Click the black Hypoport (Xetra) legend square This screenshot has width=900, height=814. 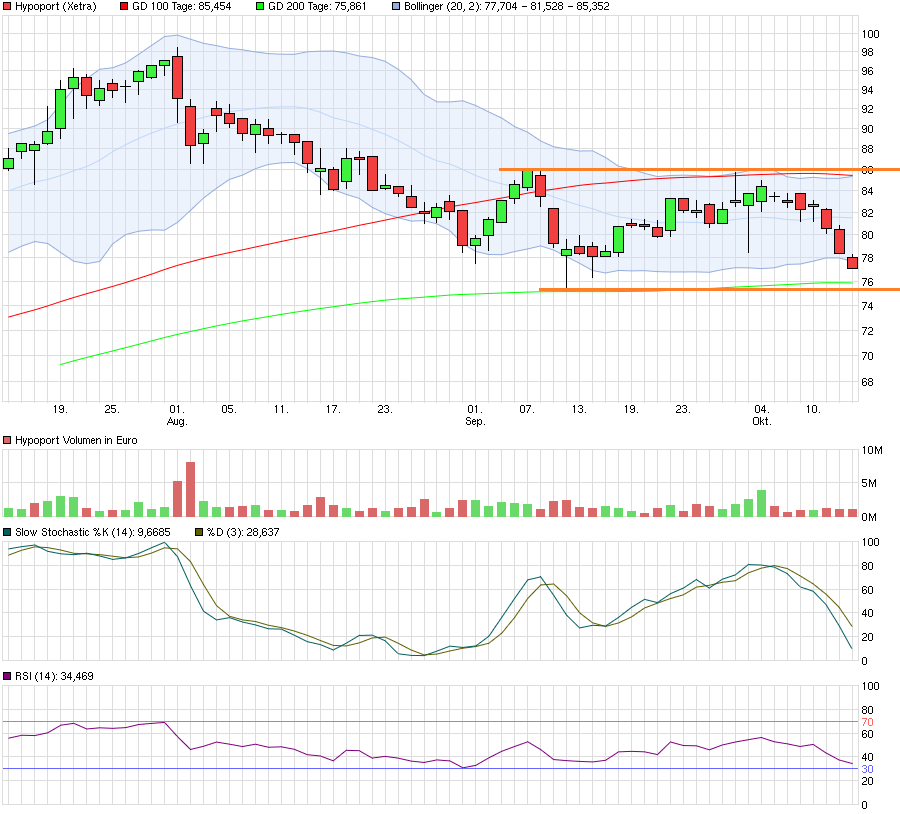(x=8, y=6)
